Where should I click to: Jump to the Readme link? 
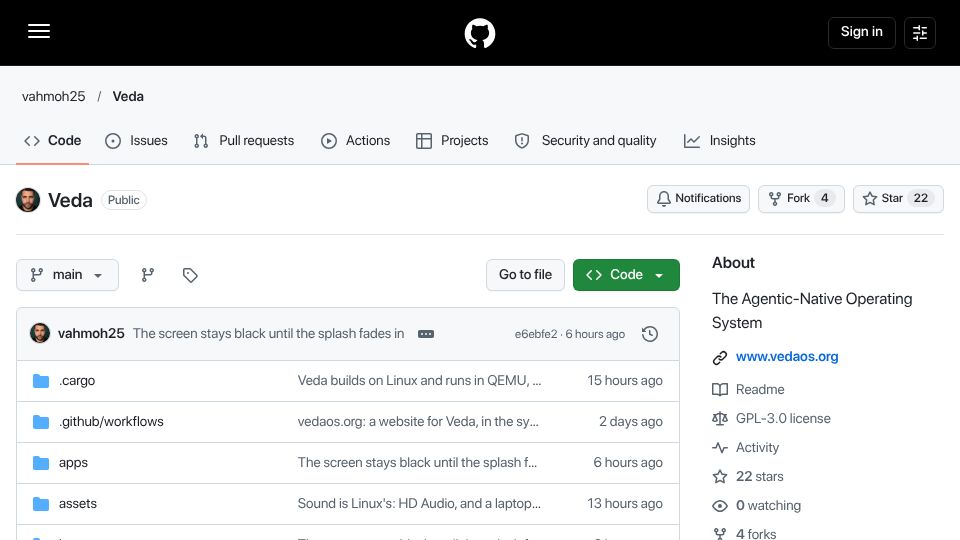tap(760, 389)
